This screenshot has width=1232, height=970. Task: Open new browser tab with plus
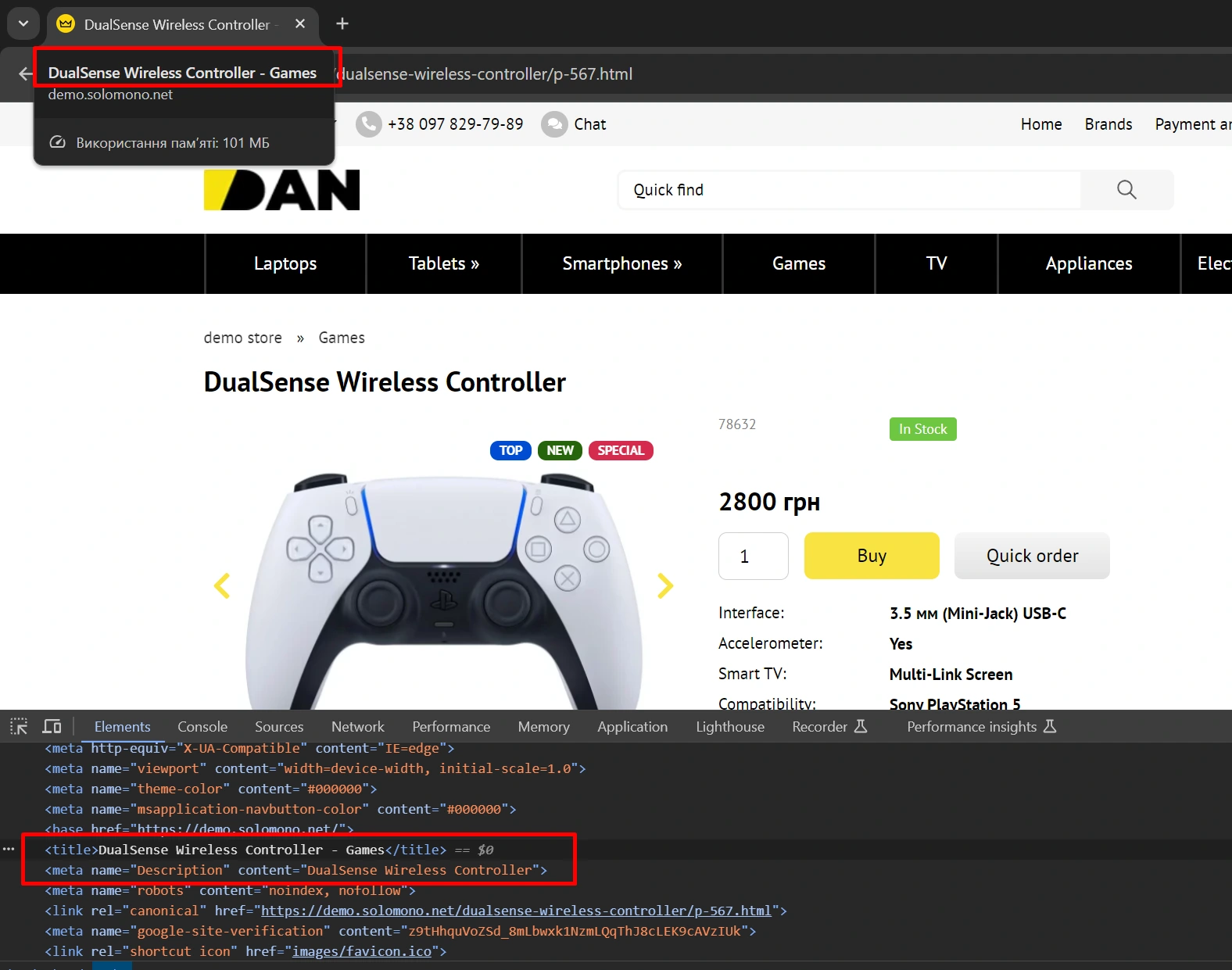point(342,24)
